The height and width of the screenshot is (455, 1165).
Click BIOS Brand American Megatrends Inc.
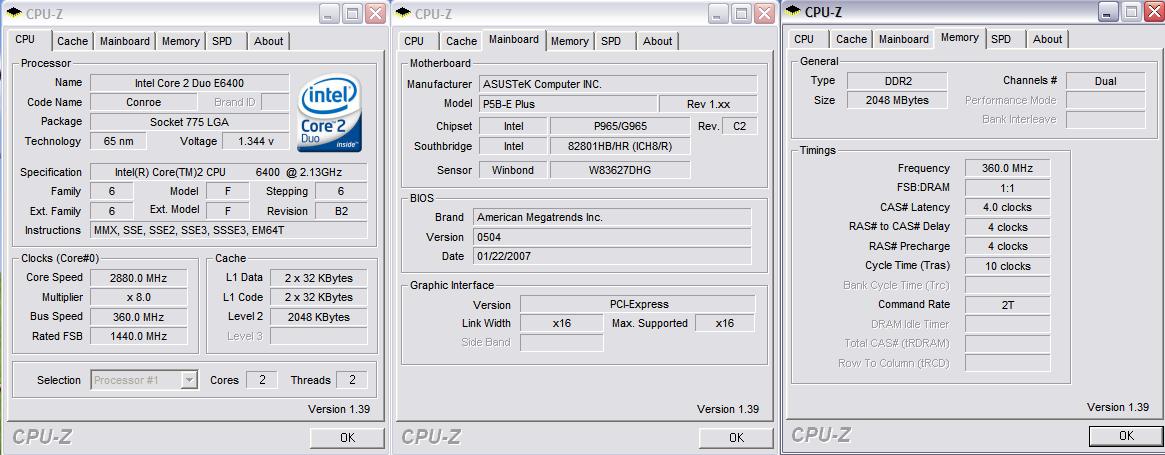coord(612,218)
